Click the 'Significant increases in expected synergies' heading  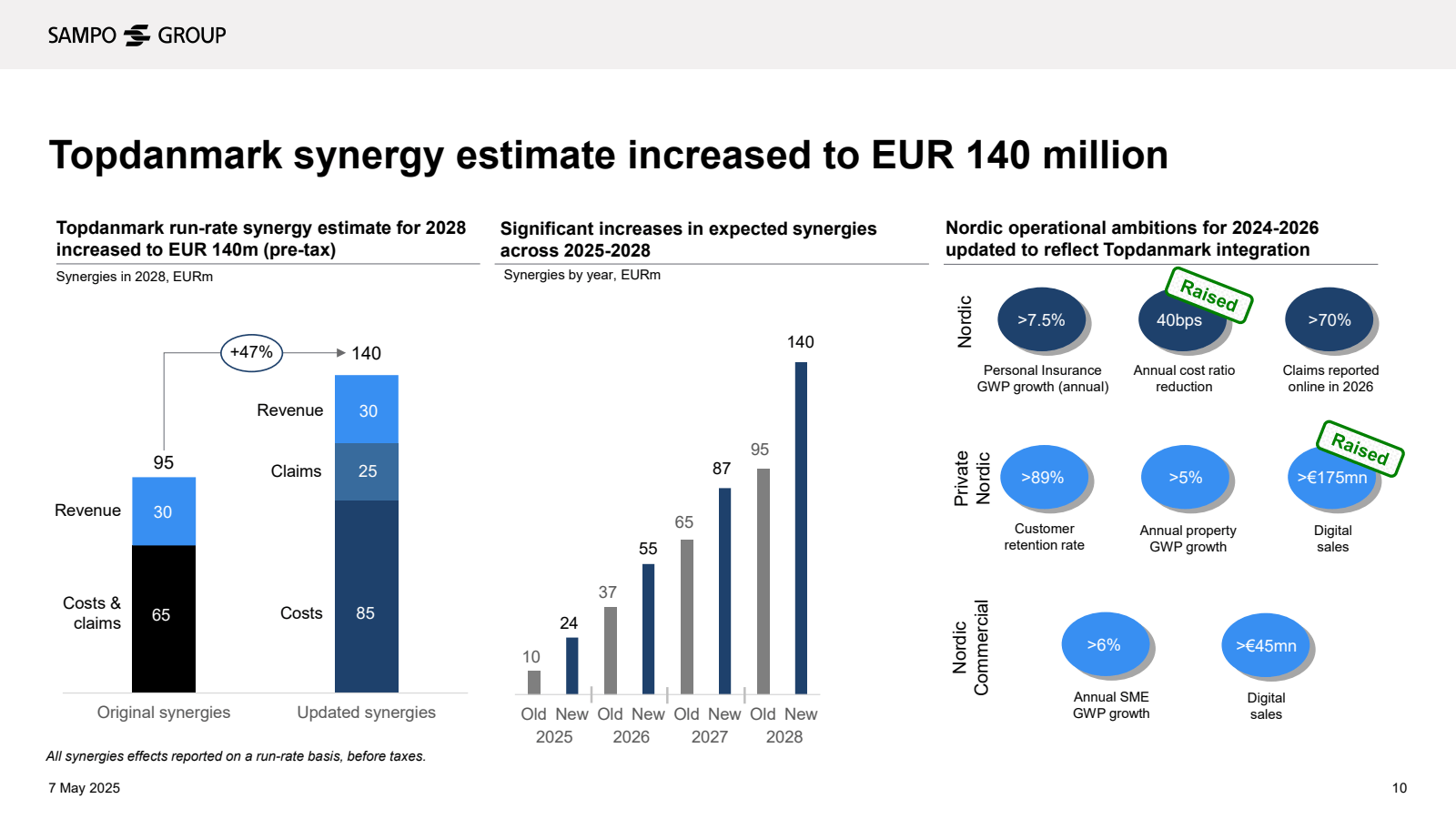click(x=689, y=239)
